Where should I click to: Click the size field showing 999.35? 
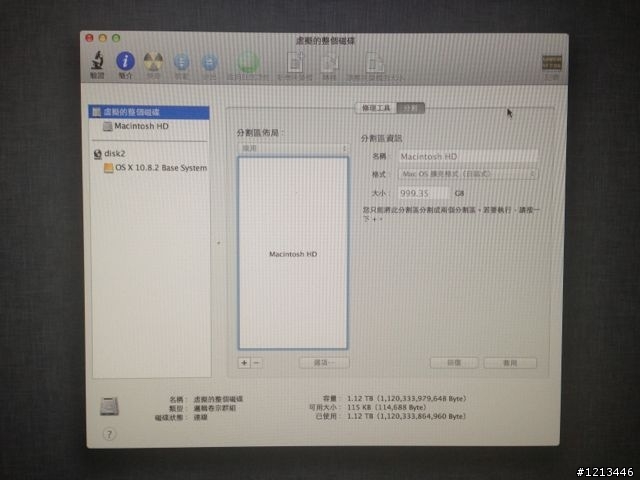[423, 193]
